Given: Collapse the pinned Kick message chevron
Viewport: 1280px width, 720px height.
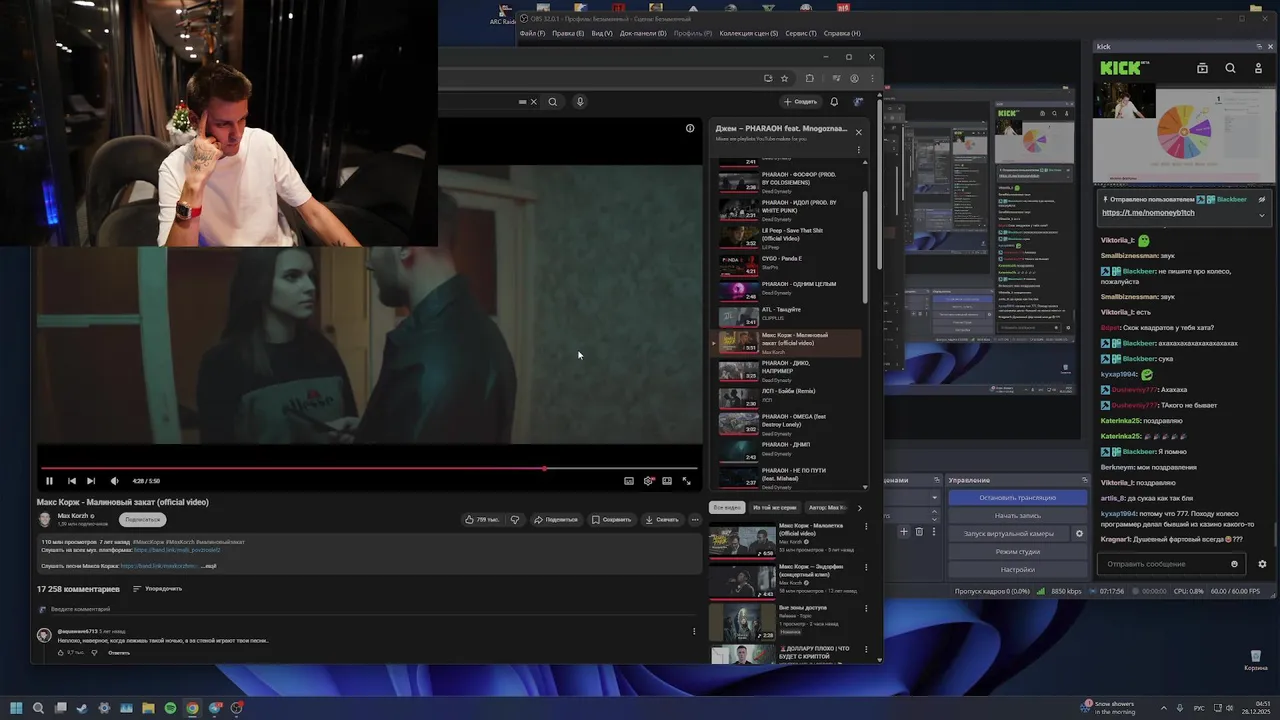Looking at the screenshot, I should [1261, 214].
